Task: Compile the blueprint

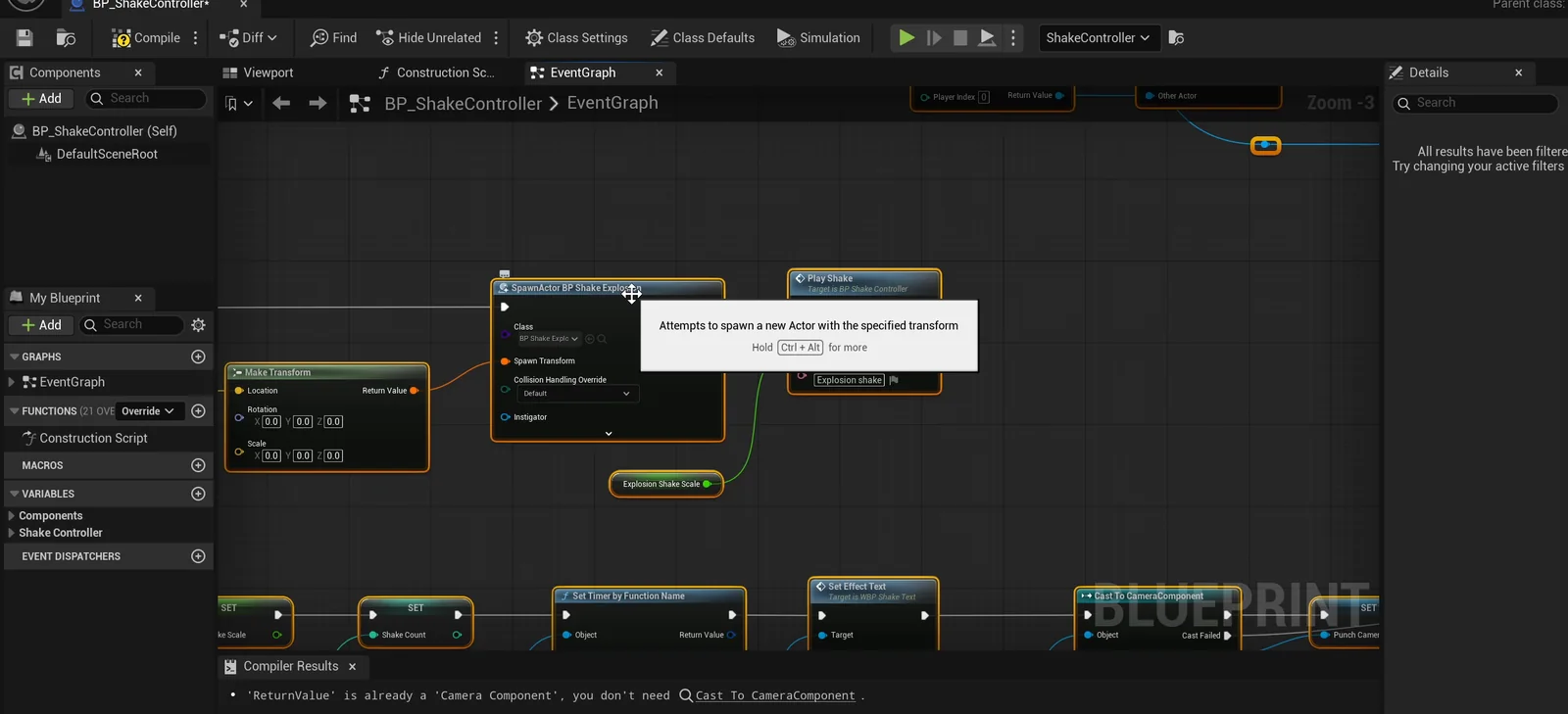Action: 145,37
